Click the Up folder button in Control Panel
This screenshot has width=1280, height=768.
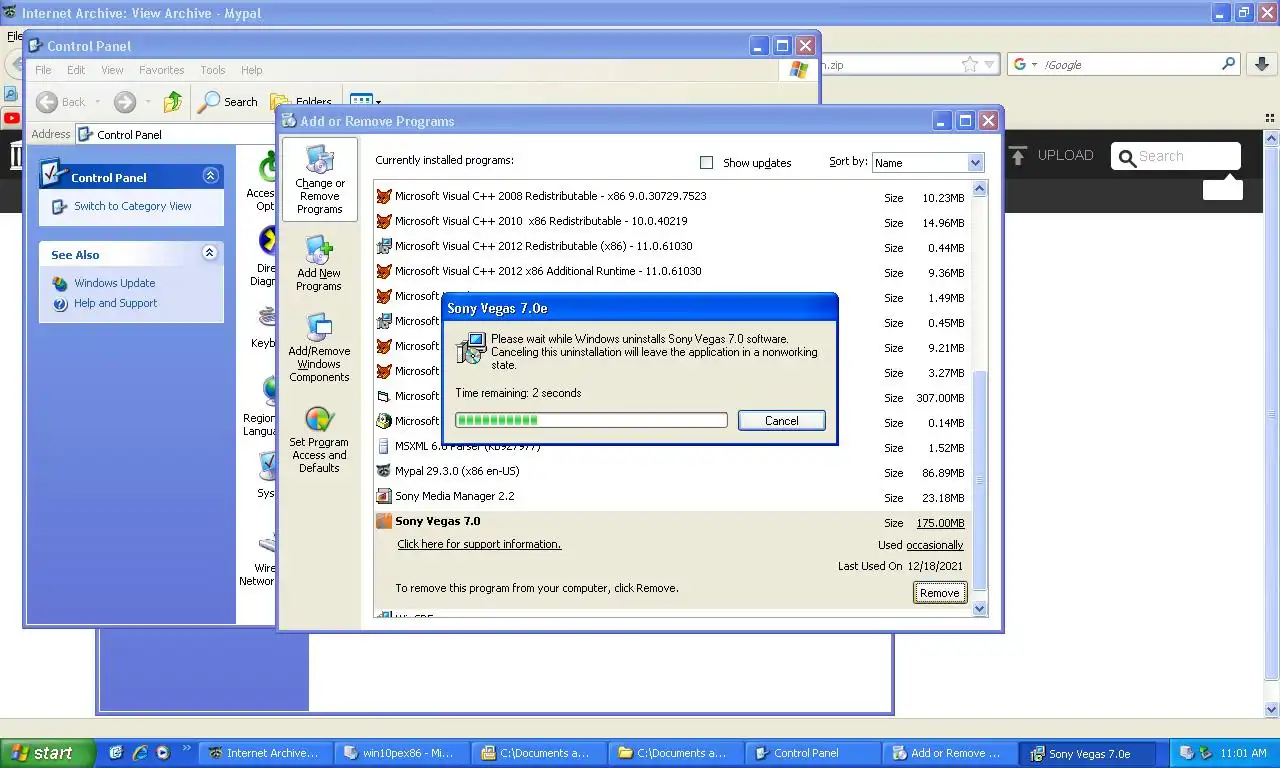173,101
